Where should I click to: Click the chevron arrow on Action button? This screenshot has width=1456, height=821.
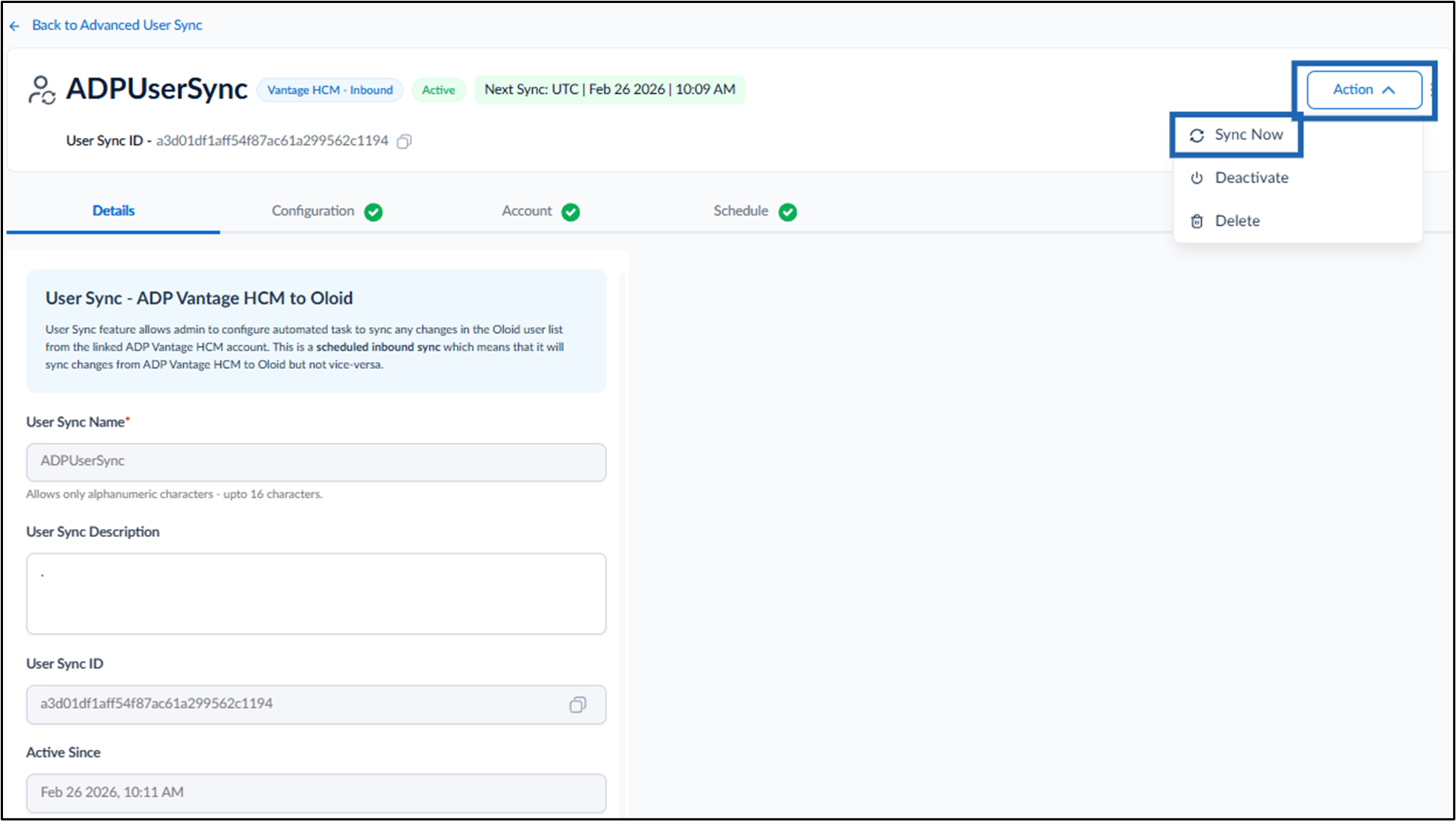1389,90
